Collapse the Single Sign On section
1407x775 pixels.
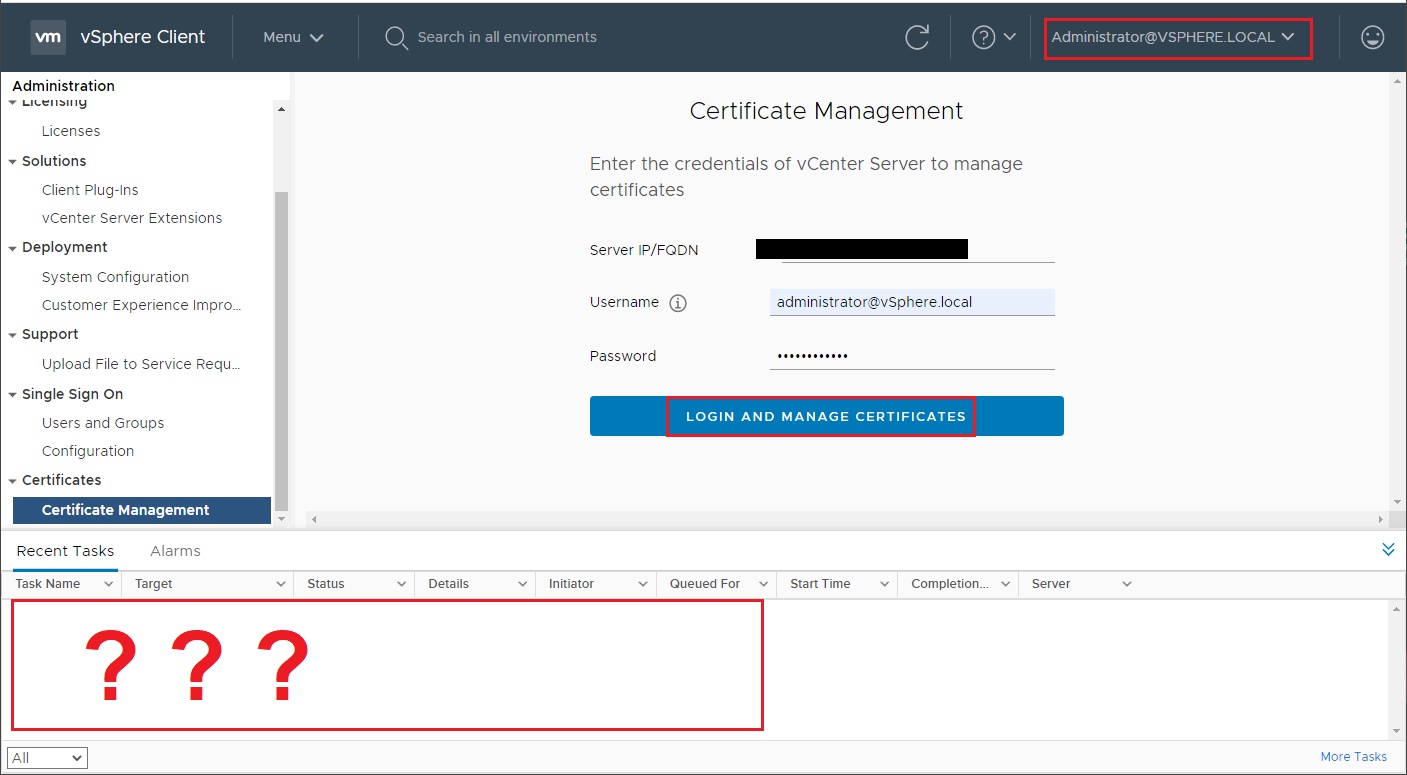[x=13, y=395]
